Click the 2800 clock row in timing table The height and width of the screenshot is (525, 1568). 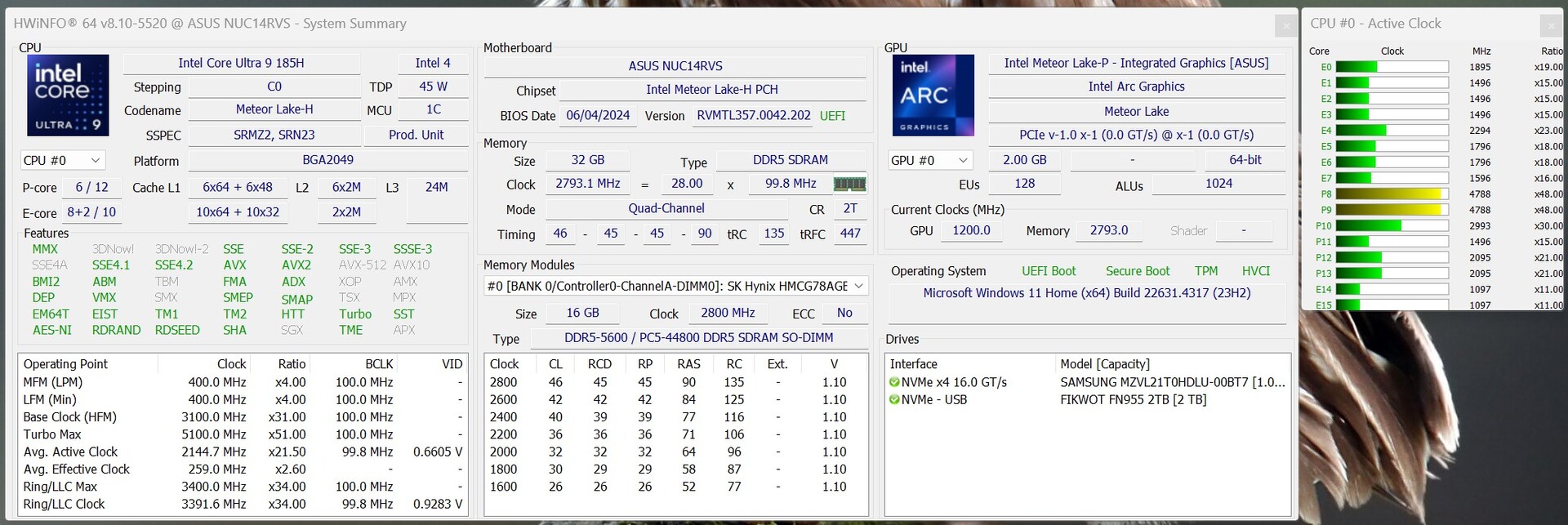675,382
